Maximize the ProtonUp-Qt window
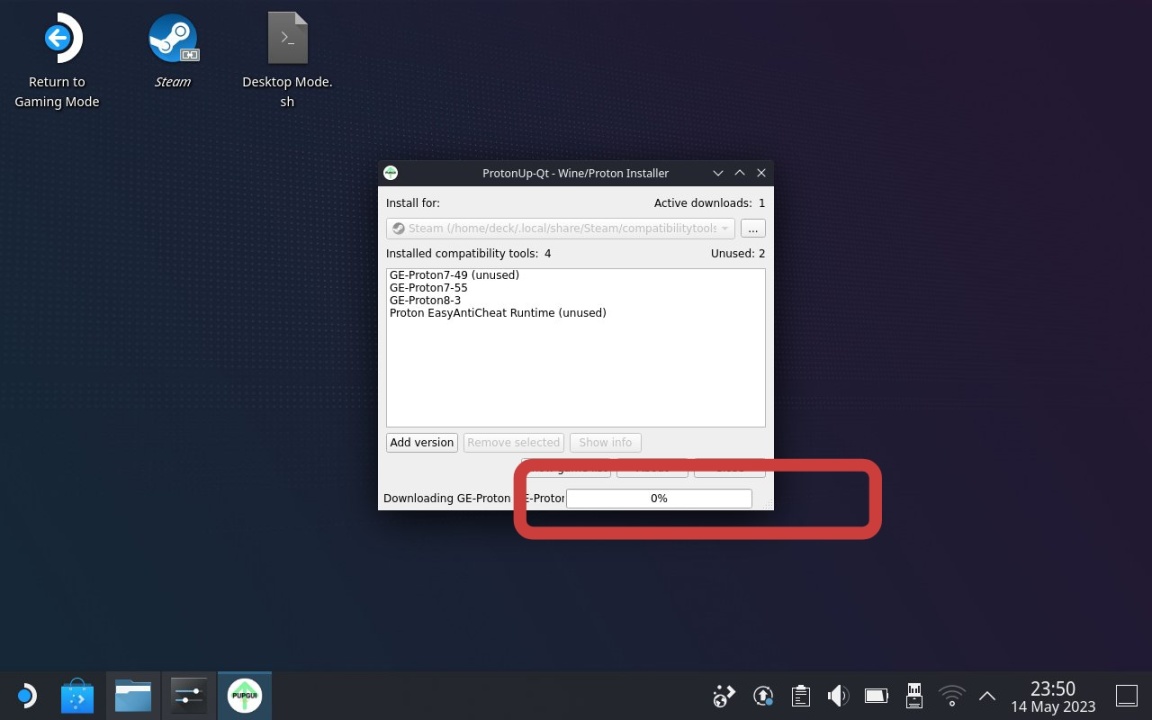Screen dimensions: 1152x720 pyautogui.click(x=740, y=173)
